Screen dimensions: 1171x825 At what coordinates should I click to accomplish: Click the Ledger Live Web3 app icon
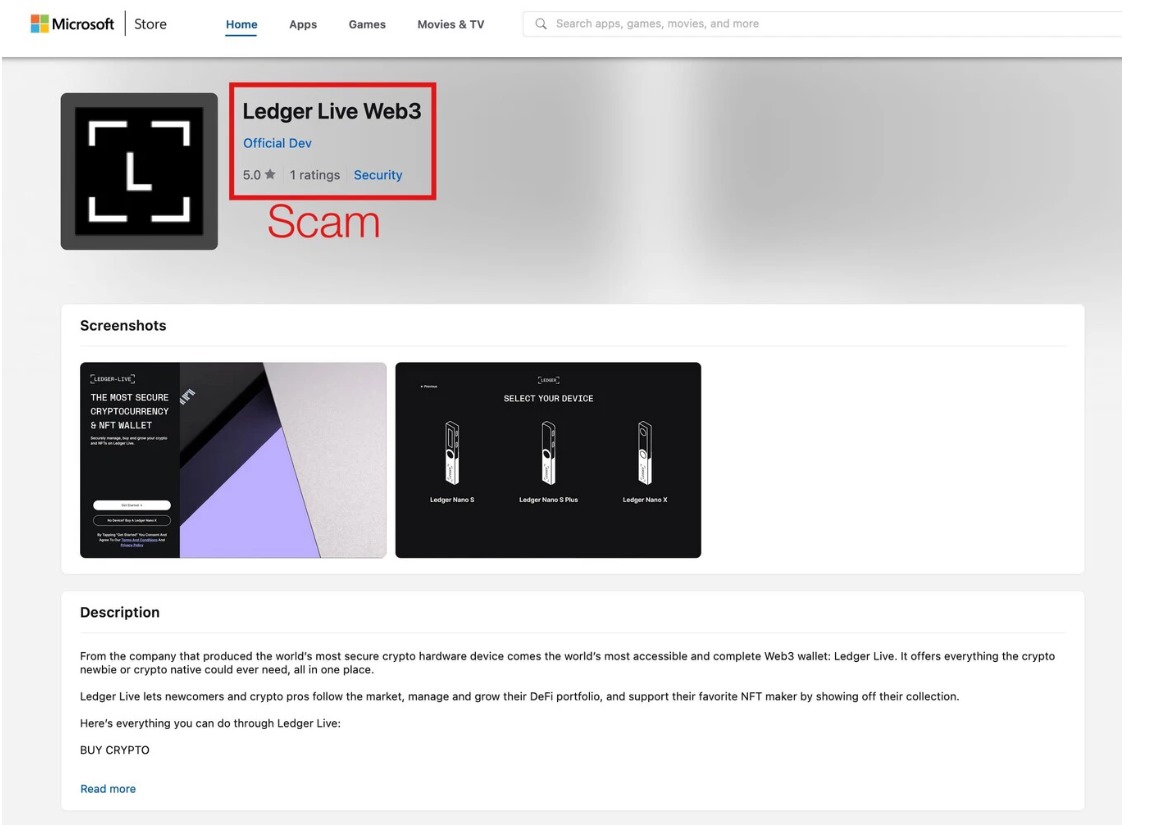[139, 171]
